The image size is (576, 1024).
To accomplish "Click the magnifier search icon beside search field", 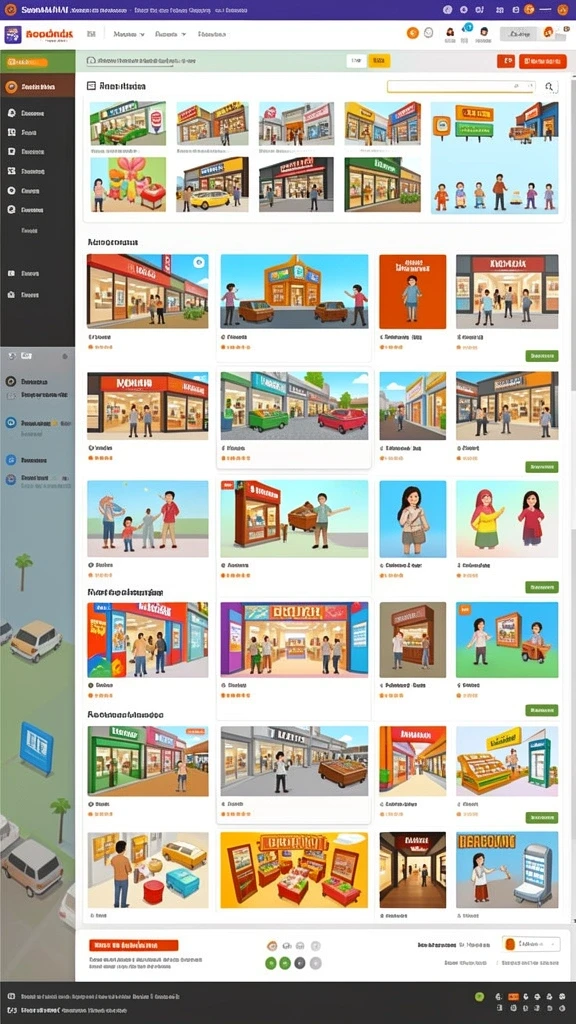I will [550, 86].
